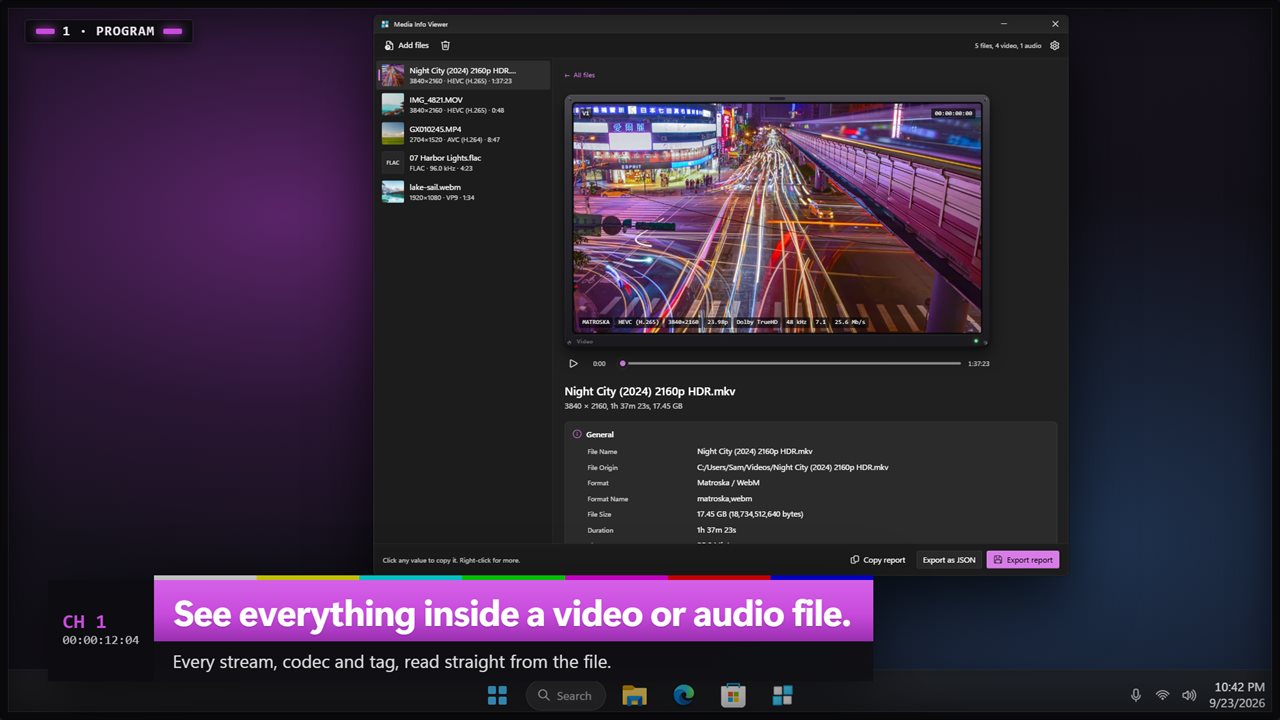Viewport: 1280px width, 720px height.
Task: Click the 1:37:23 total duration label
Action: (x=979, y=364)
